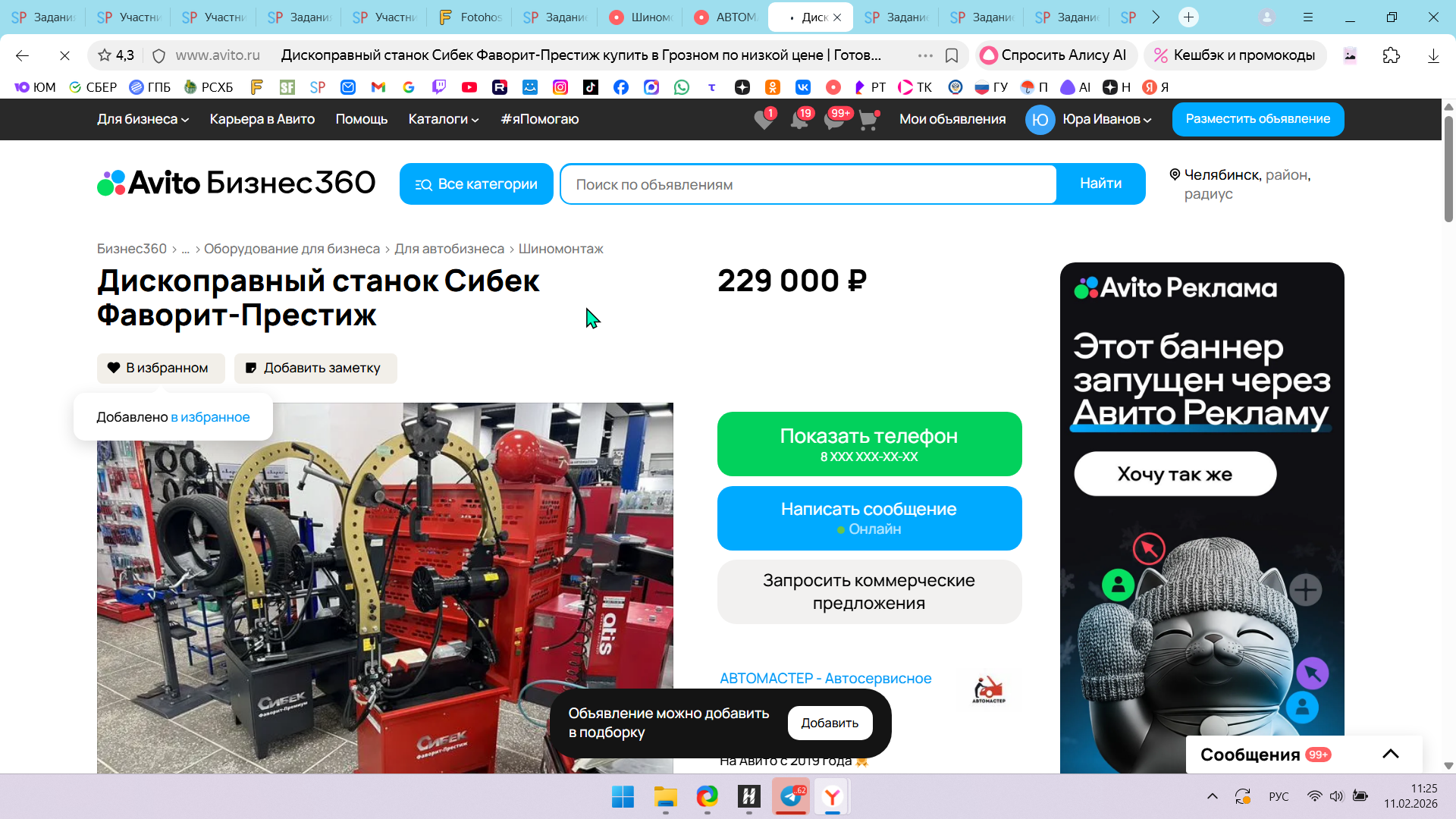Open Avito messages chat icon
1456x819 pixels.
[x=833, y=120]
